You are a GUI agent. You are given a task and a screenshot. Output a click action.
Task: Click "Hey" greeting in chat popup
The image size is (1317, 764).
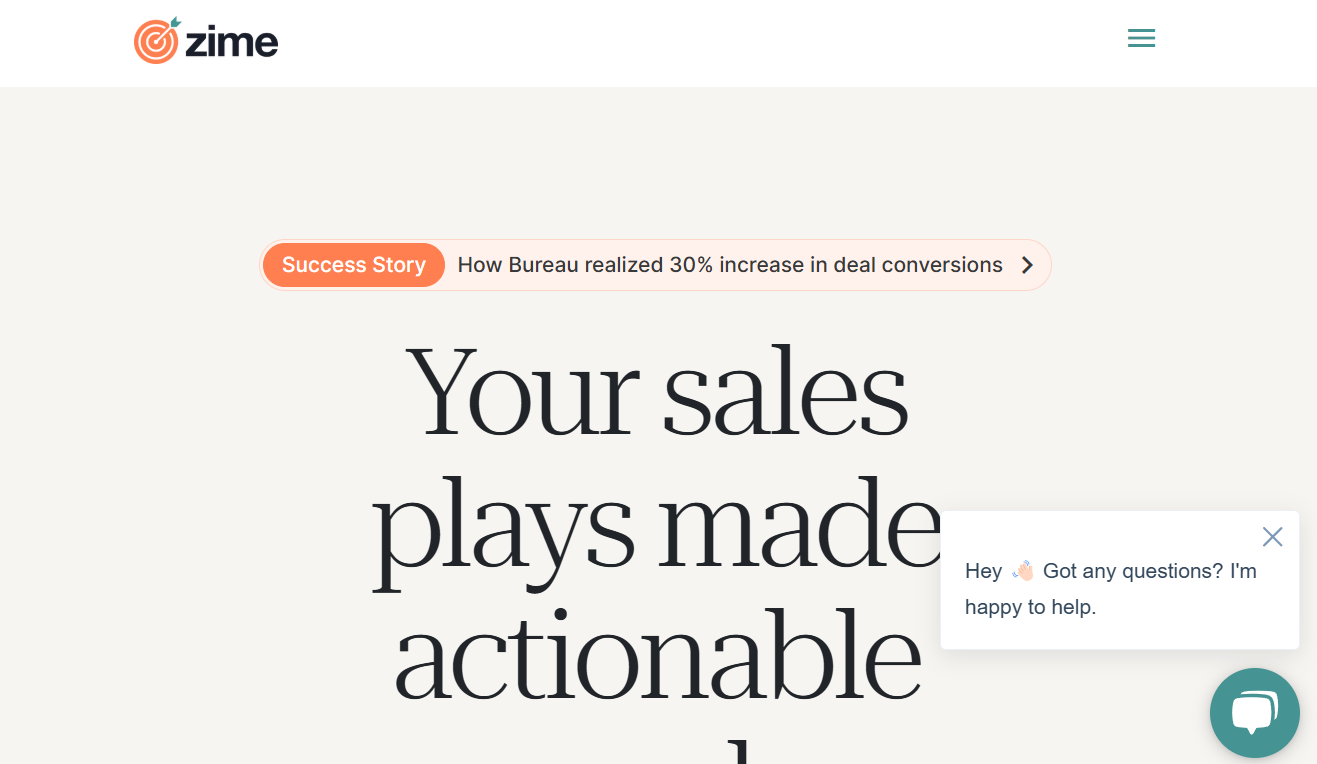coord(983,571)
